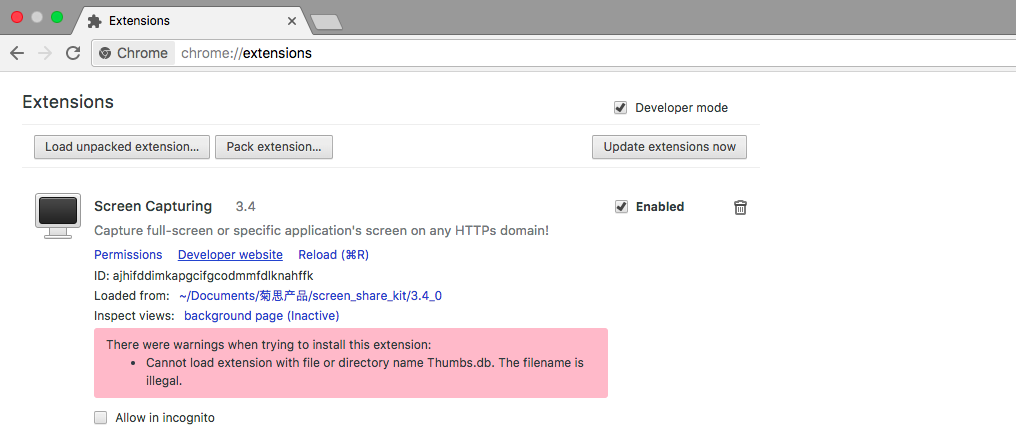Click the browser forward arrow
The width and height of the screenshot is (1016, 445).
(45, 53)
